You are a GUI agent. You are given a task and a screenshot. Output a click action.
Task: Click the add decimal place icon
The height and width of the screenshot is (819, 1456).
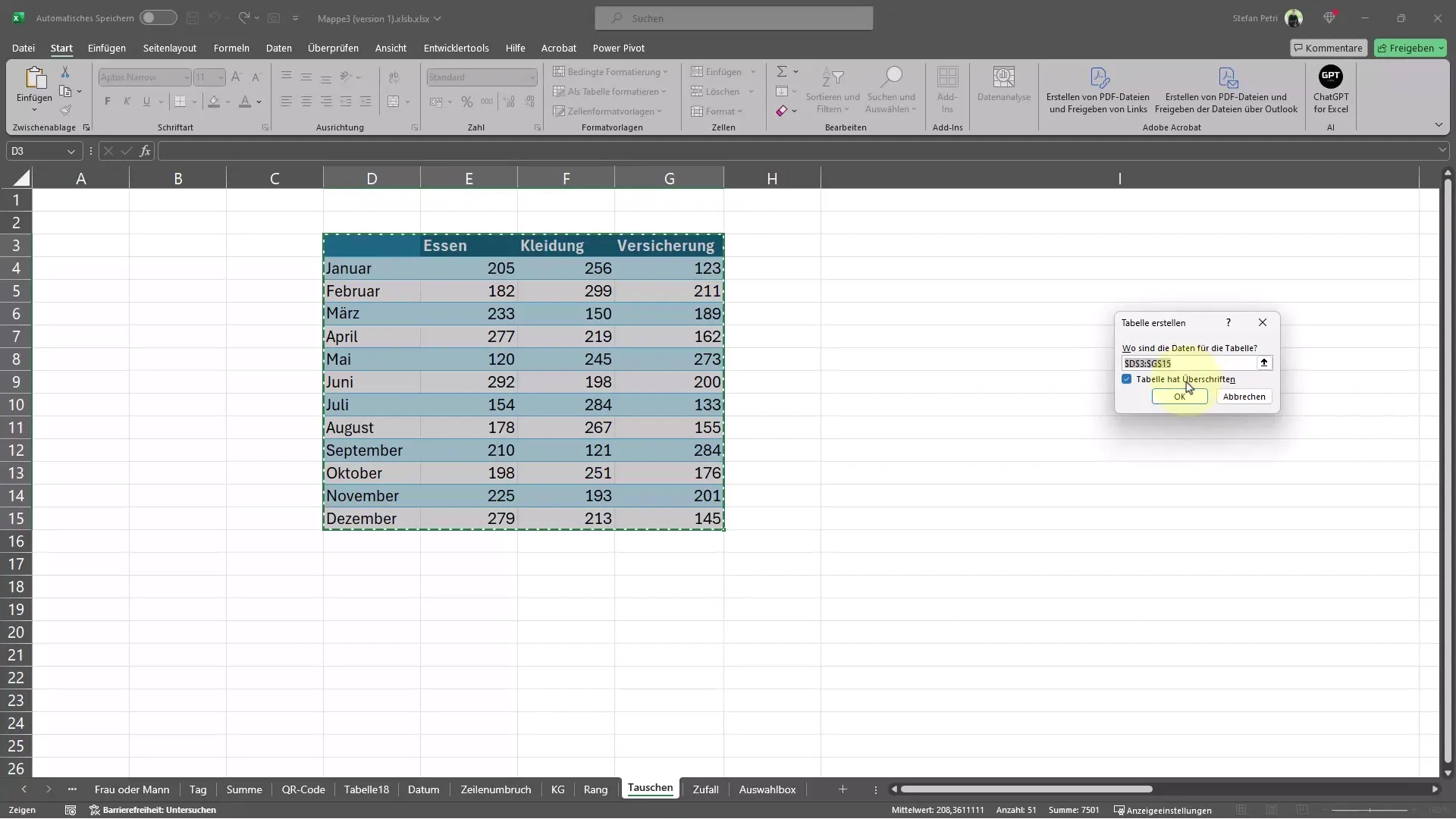tap(509, 102)
